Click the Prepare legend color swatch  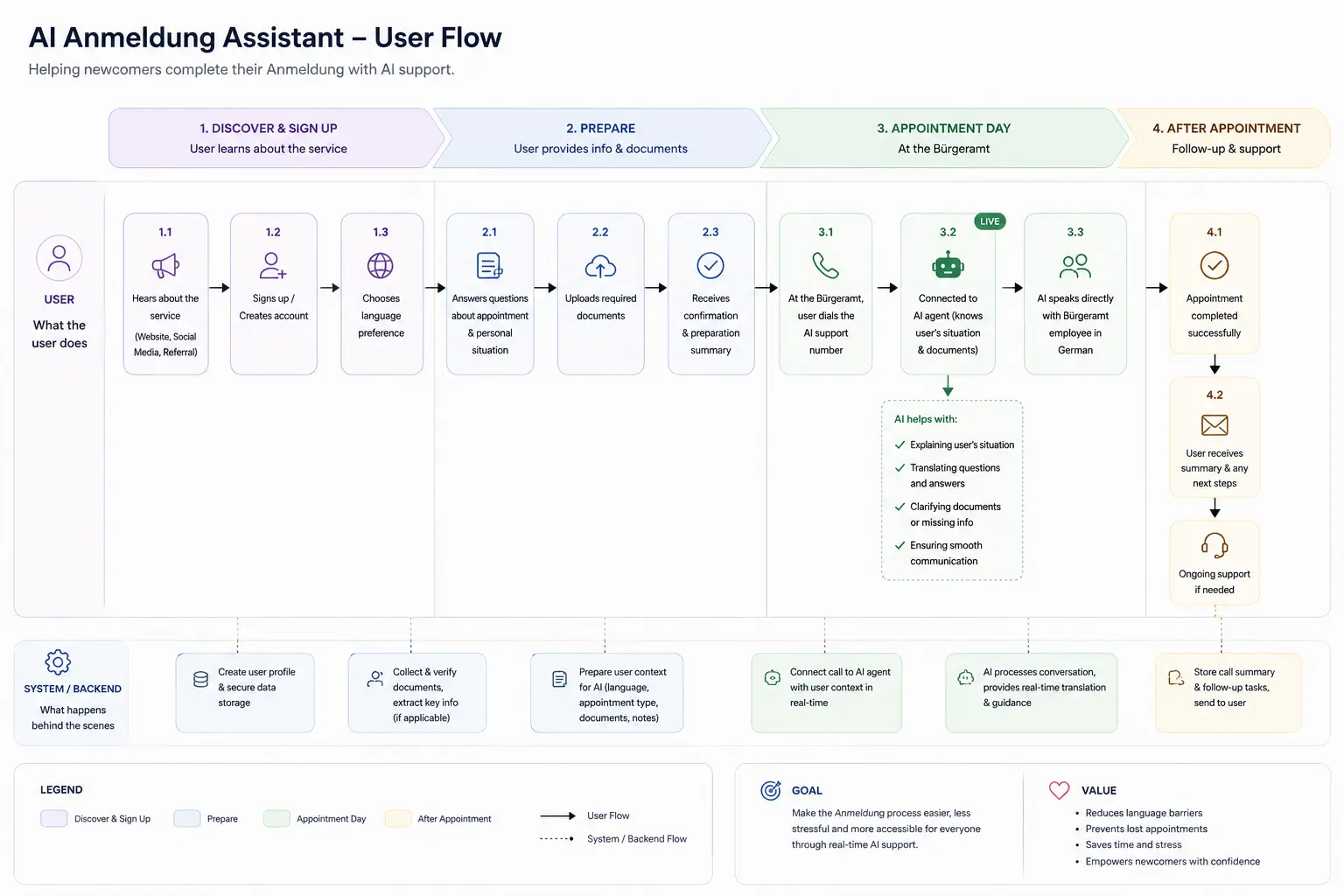point(187,819)
